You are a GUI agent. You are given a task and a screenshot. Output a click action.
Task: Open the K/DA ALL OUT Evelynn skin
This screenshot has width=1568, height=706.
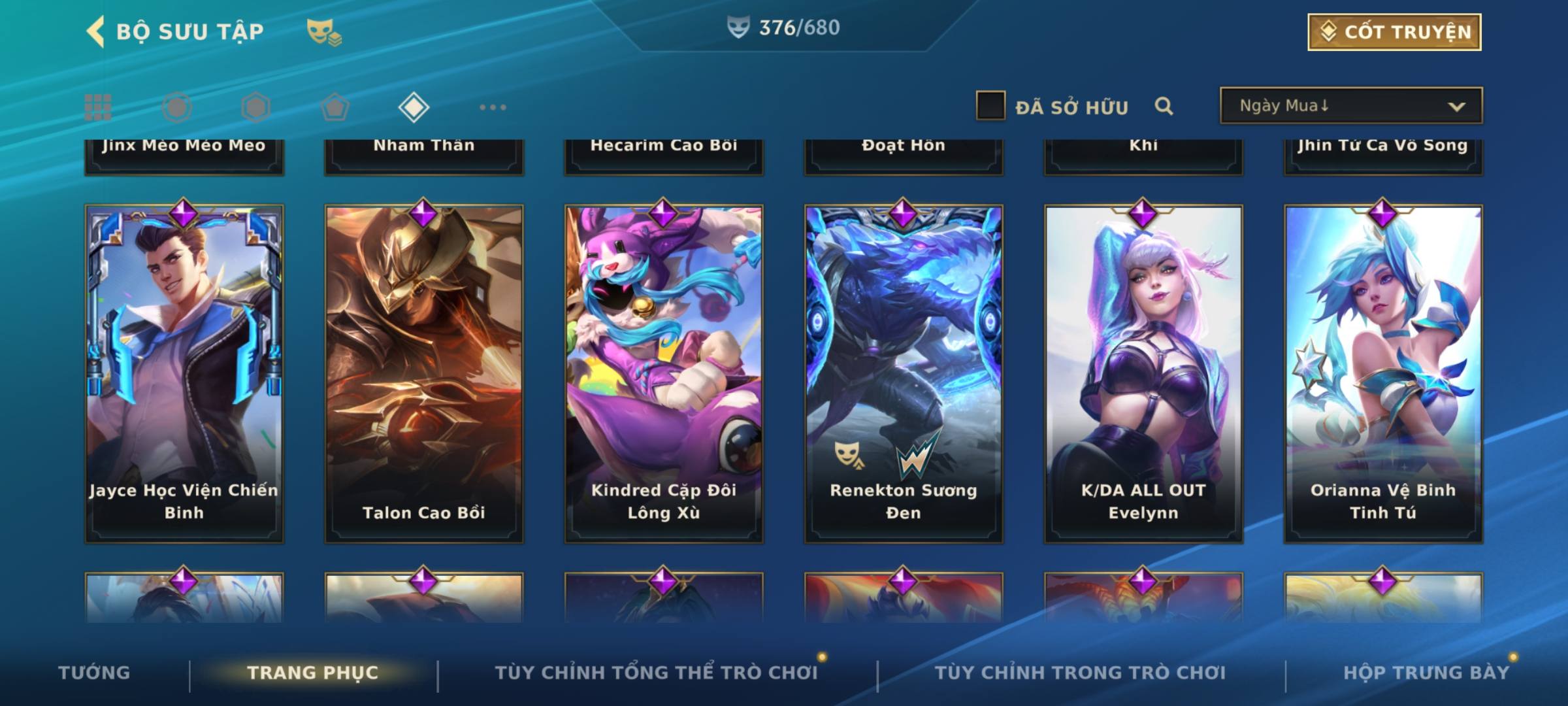tap(1143, 374)
